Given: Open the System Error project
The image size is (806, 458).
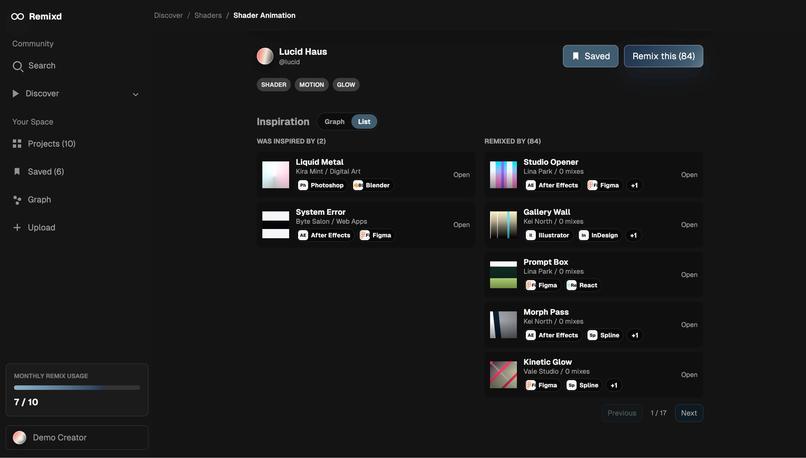Looking at the screenshot, I should click(x=461, y=225).
